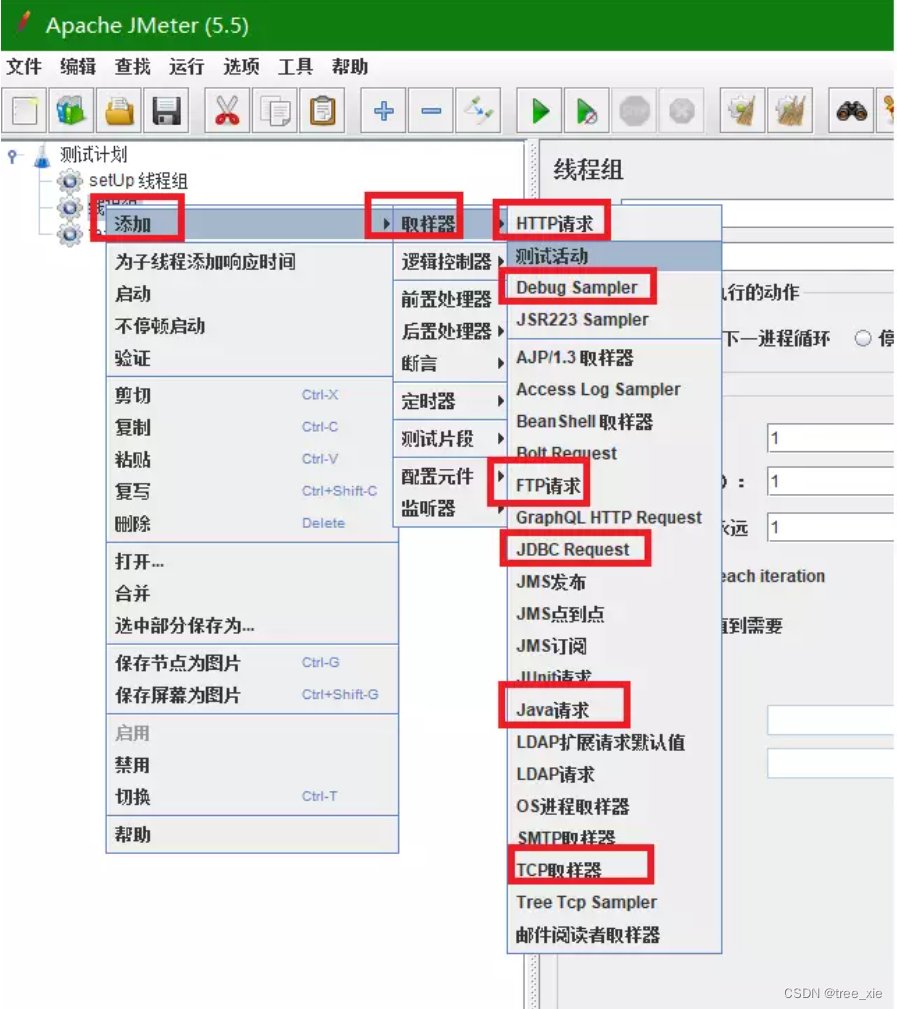Choose 测试活动 sampler
The image size is (897, 1009).
[615, 256]
